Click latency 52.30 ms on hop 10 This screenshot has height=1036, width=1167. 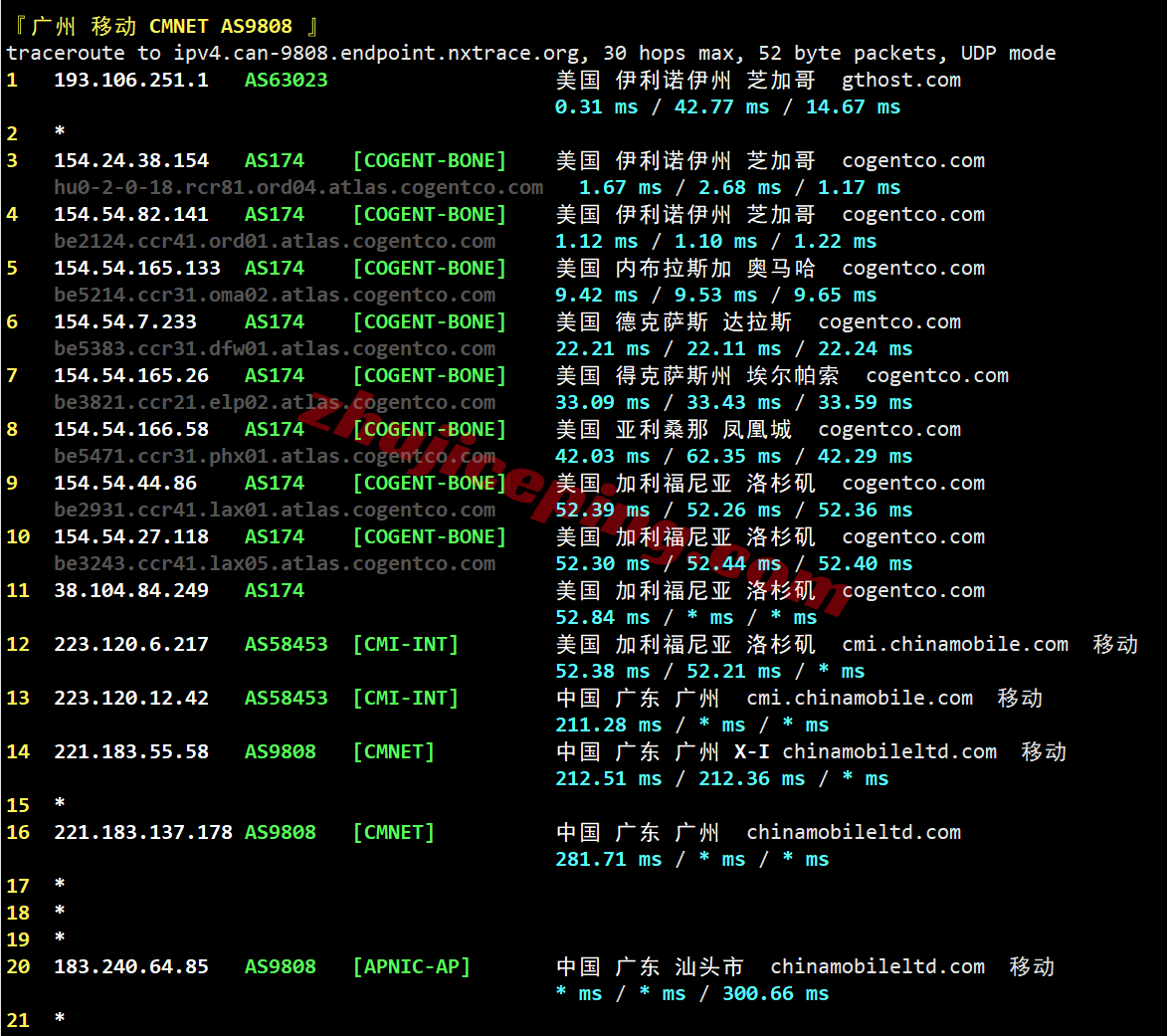(x=585, y=562)
